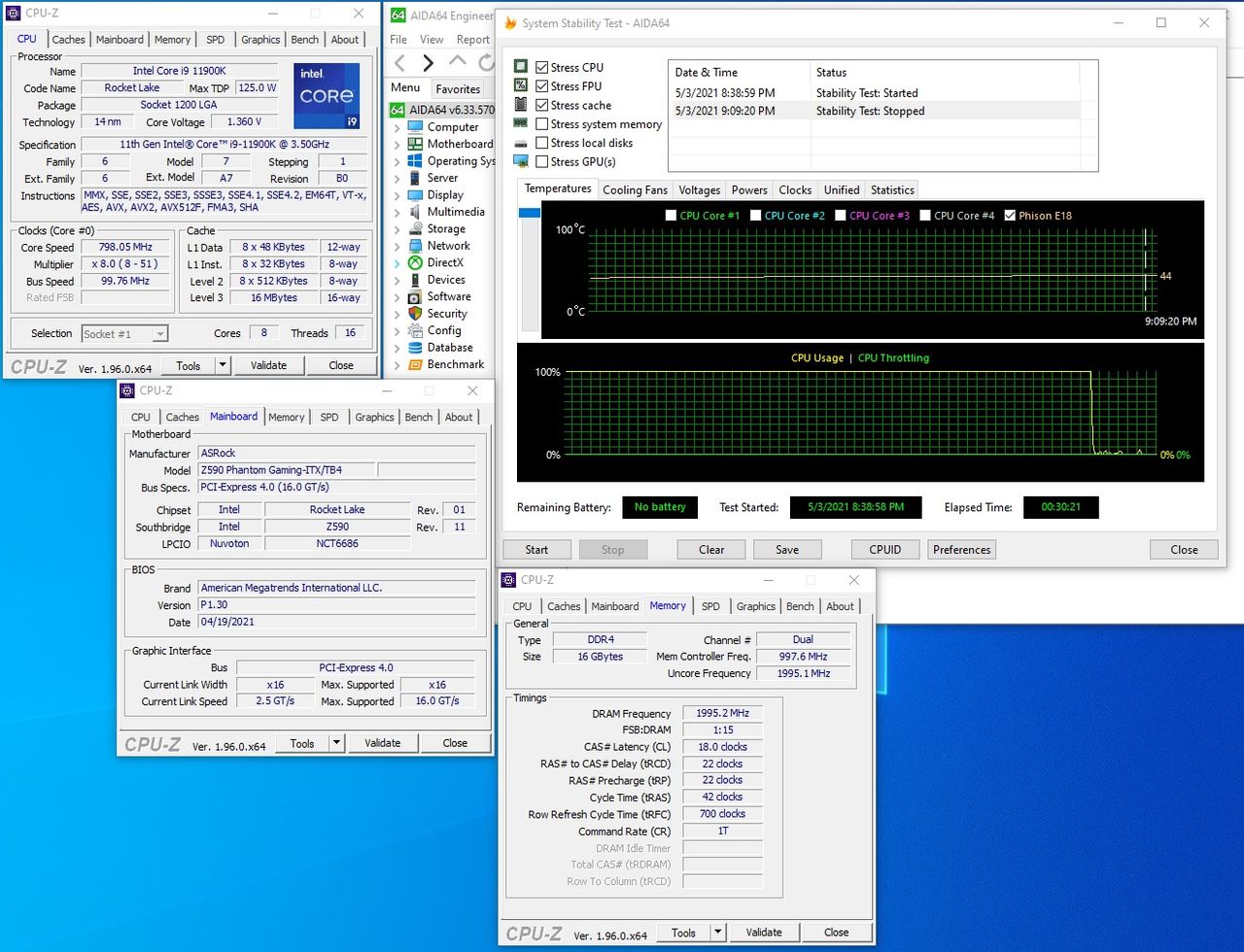
Task: Expand the Computer tree node in AIDA64
Action: point(397,127)
